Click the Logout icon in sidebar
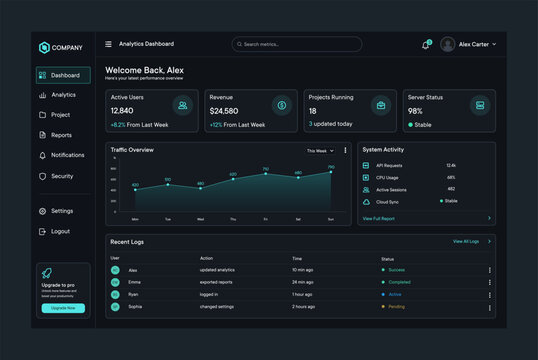This screenshot has height=360, width=538. click(42, 232)
